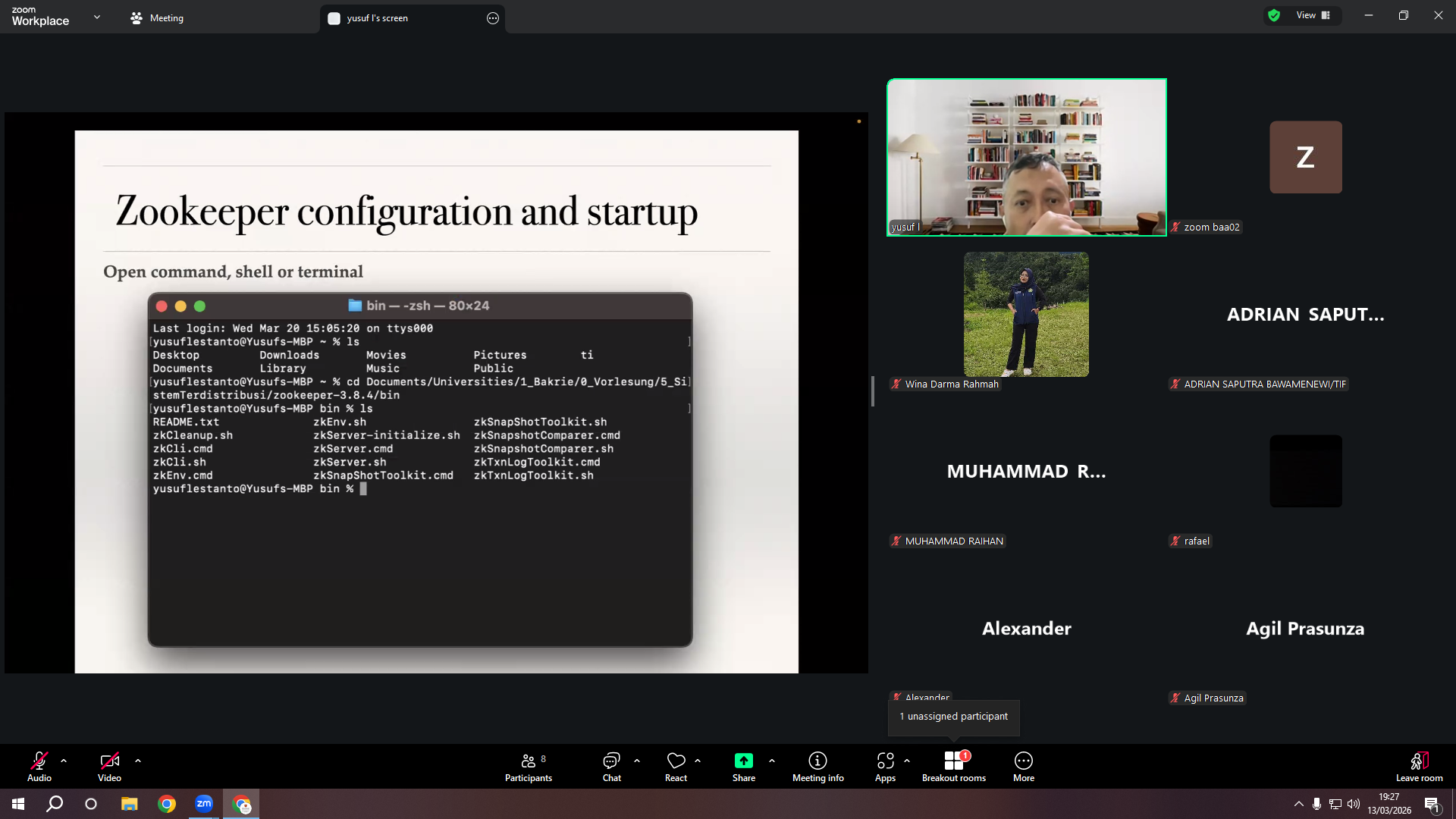
Task: Open the React emoji menu
Action: point(676,766)
